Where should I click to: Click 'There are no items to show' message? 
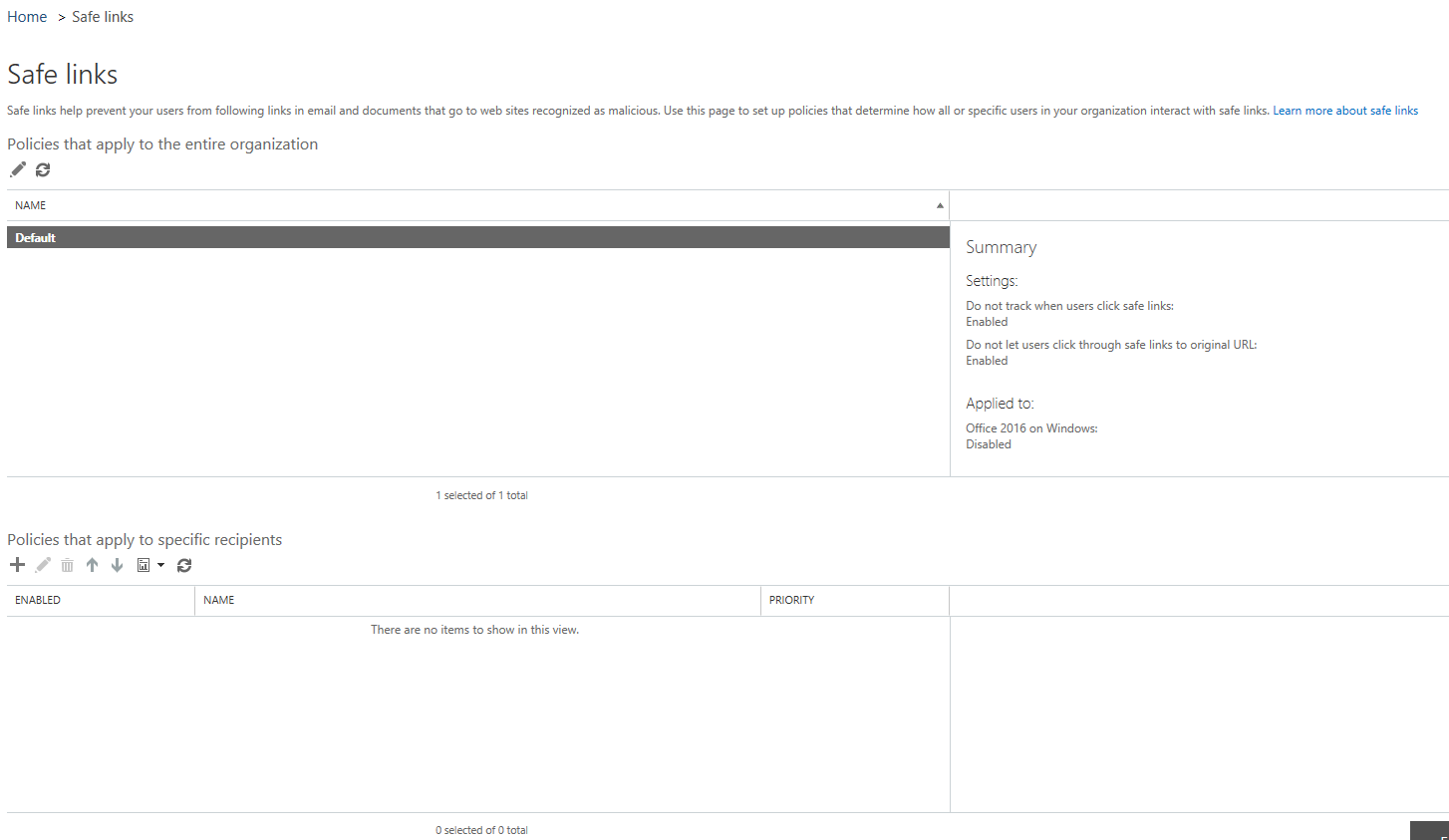point(474,630)
